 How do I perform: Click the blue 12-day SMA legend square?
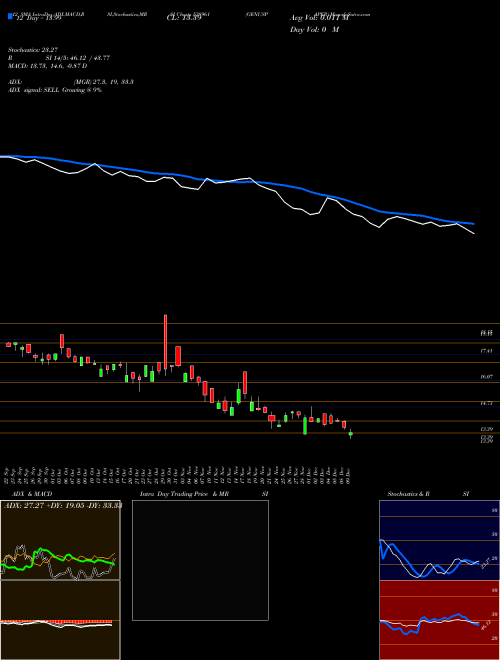[x=10, y=16]
